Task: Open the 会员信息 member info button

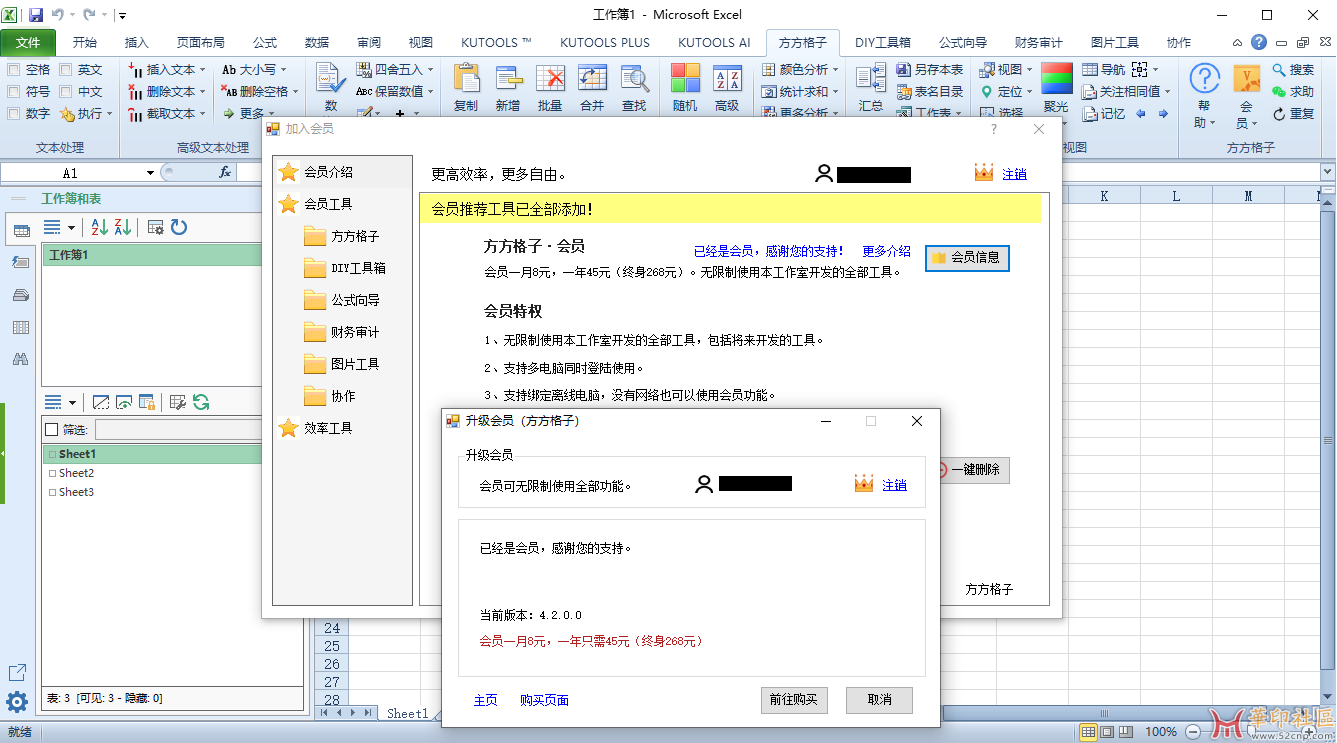Action: 967,258
